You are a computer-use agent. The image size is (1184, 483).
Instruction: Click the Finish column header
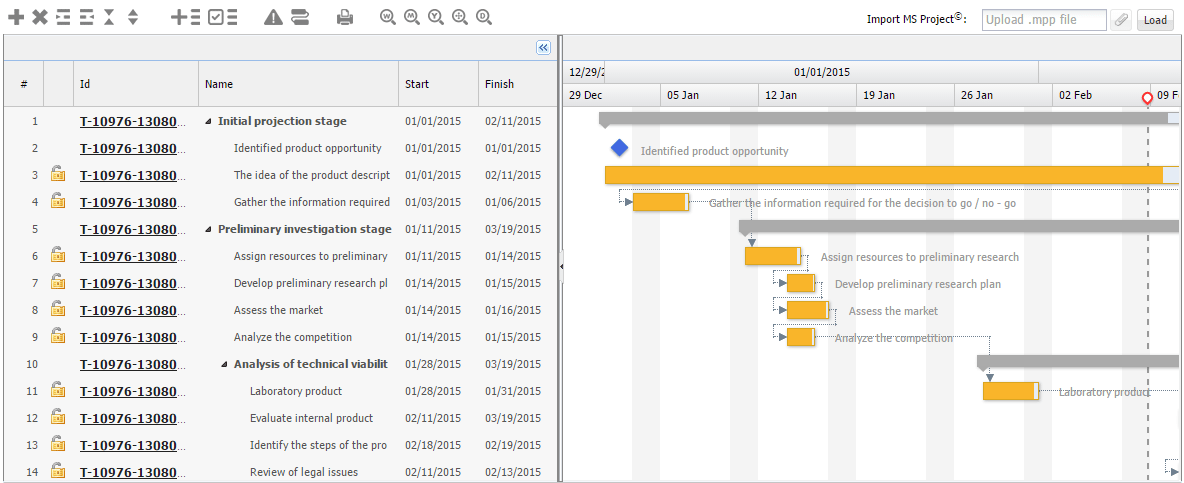[516, 84]
